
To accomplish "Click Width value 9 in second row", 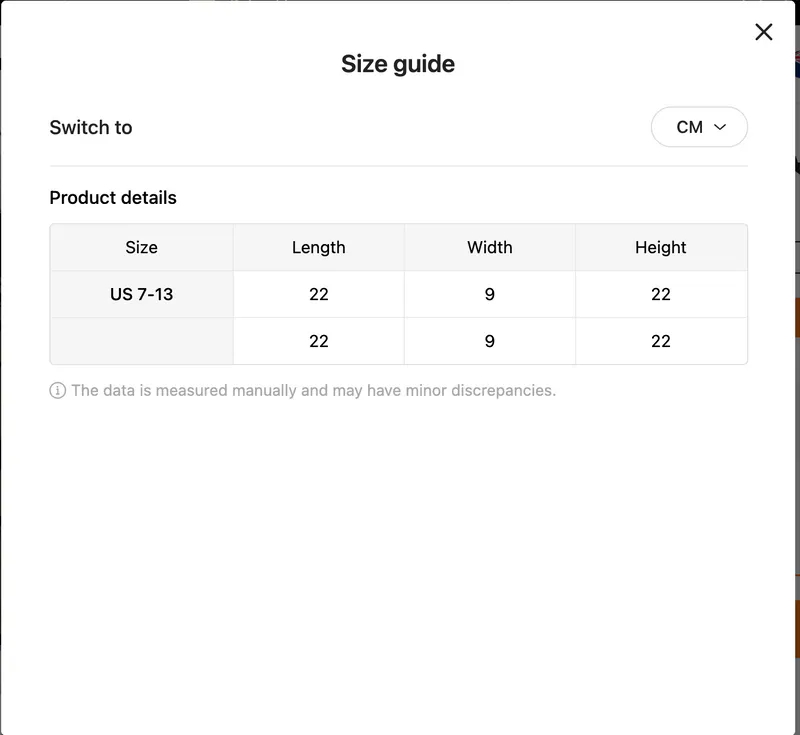I will click(489, 341).
